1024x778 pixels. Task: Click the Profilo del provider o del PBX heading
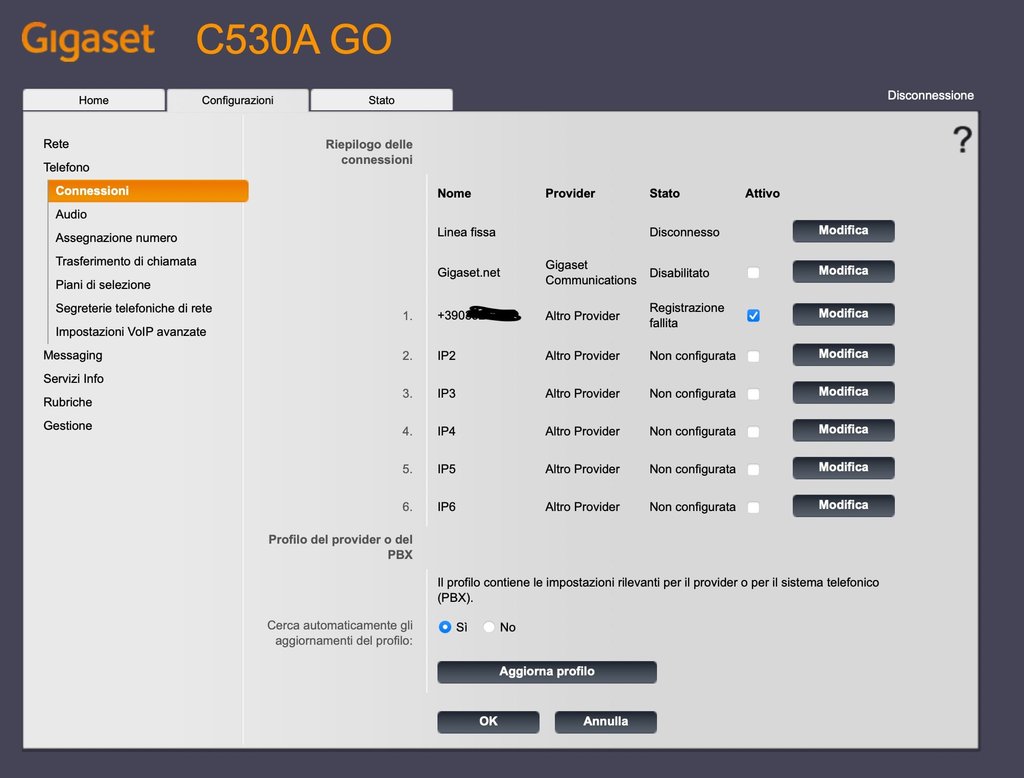coord(340,547)
